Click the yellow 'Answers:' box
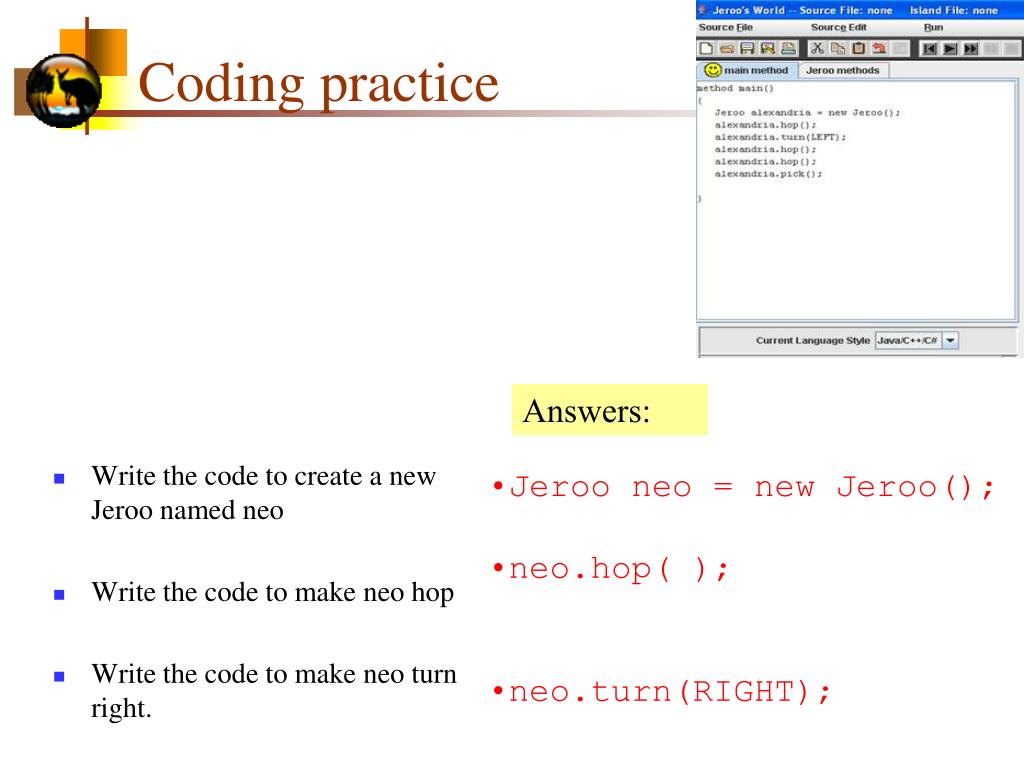The image size is (1024, 768). (x=609, y=410)
